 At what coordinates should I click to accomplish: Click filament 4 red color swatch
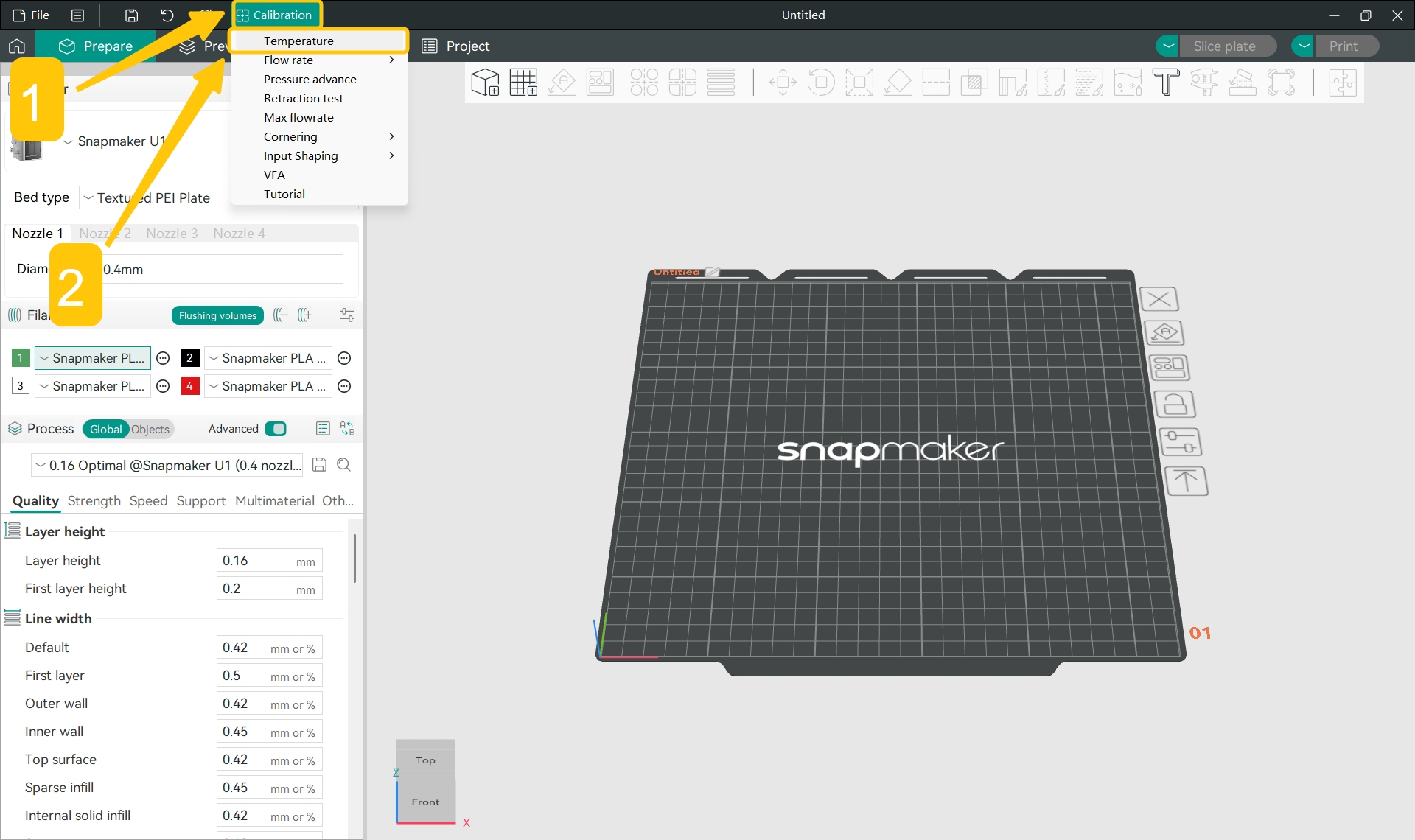coord(190,387)
